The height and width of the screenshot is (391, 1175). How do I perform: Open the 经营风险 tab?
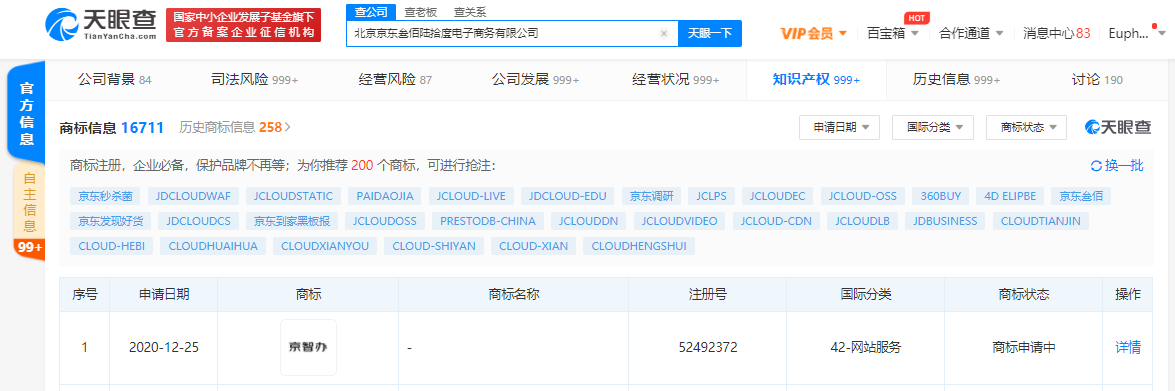[396, 80]
